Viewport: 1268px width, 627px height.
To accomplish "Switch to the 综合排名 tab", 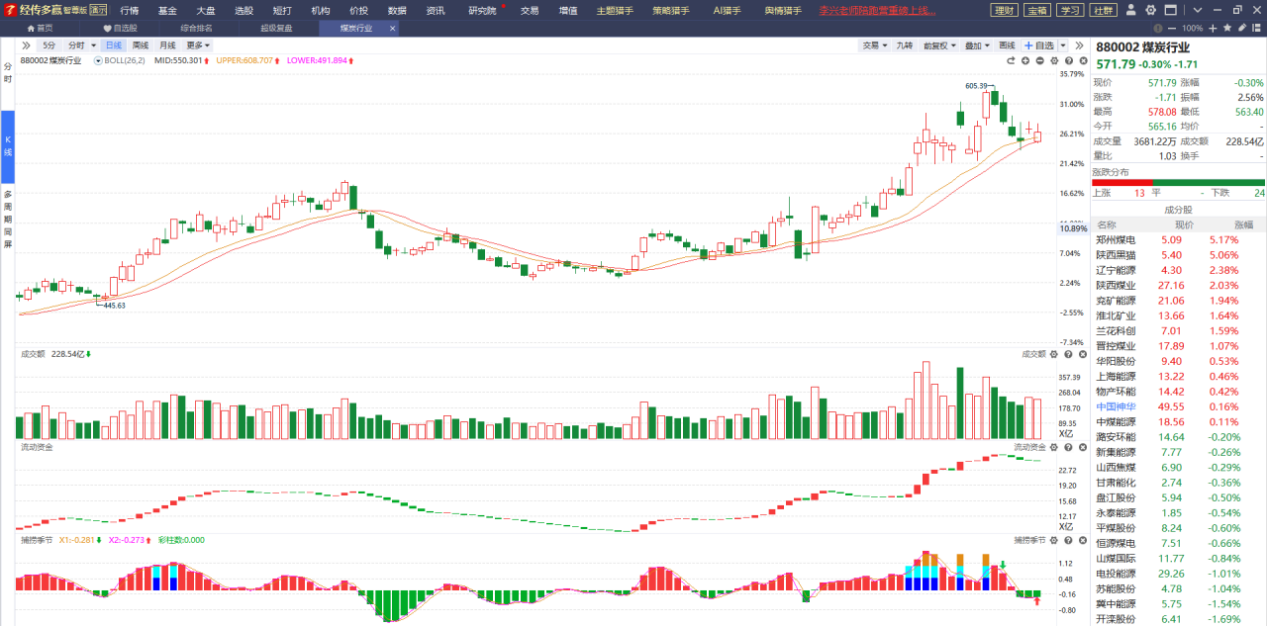I will pos(196,28).
